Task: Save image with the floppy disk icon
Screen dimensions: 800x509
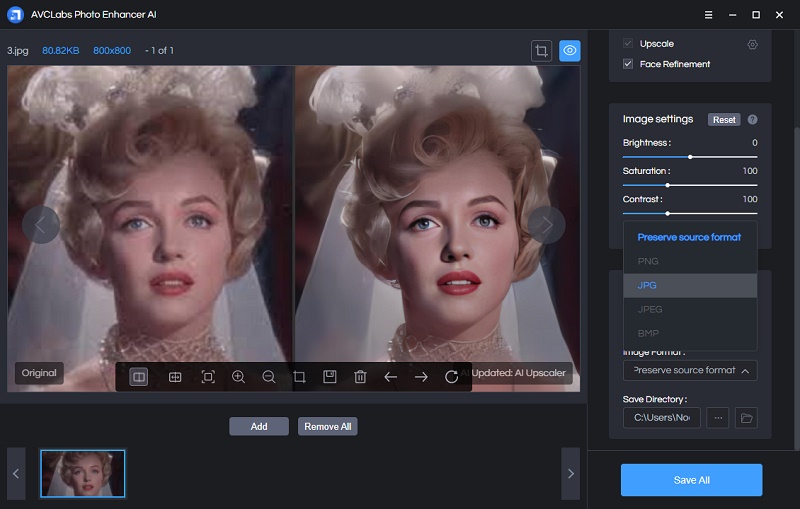Action: (330, 377)
